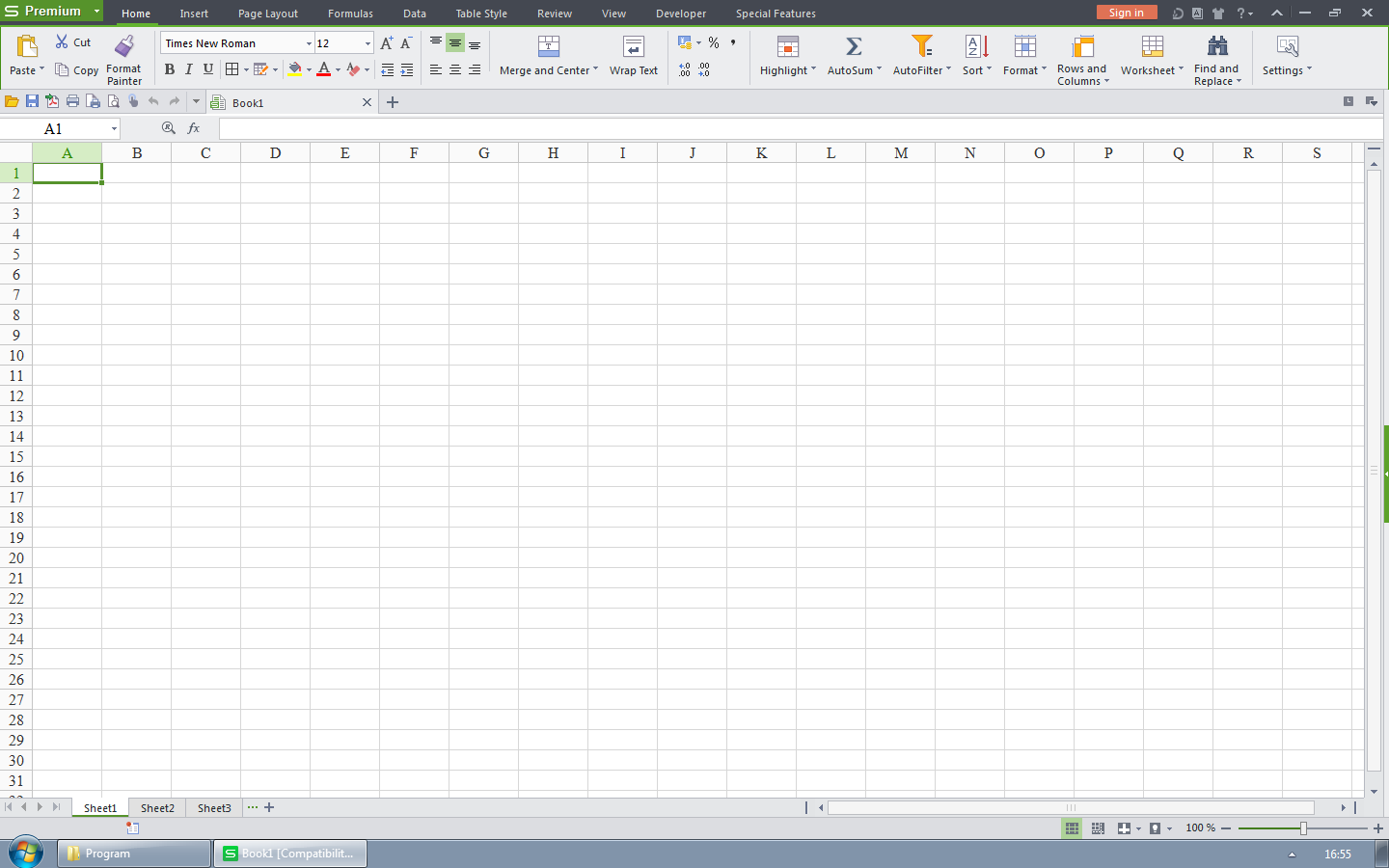The image size is (1389, 868).
Task: Toggle italic formatting
Action: point(189,68)
